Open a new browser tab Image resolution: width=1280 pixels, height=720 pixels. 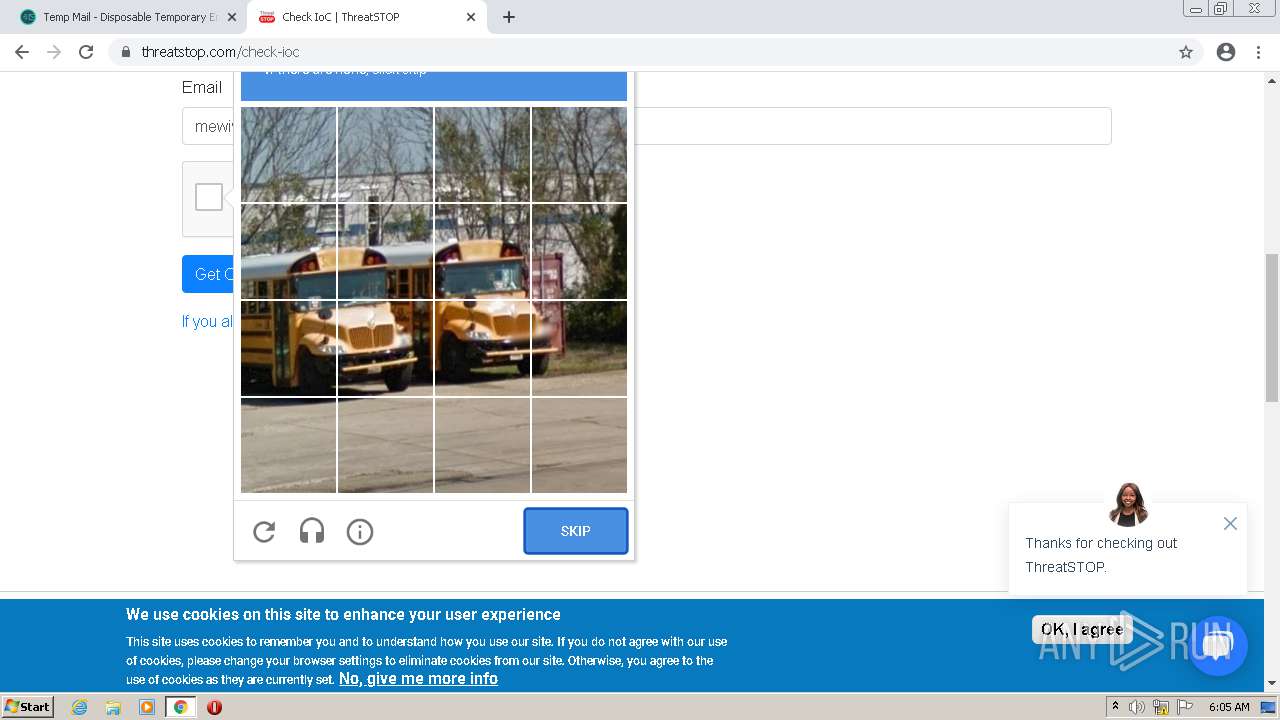coord(509,17)
